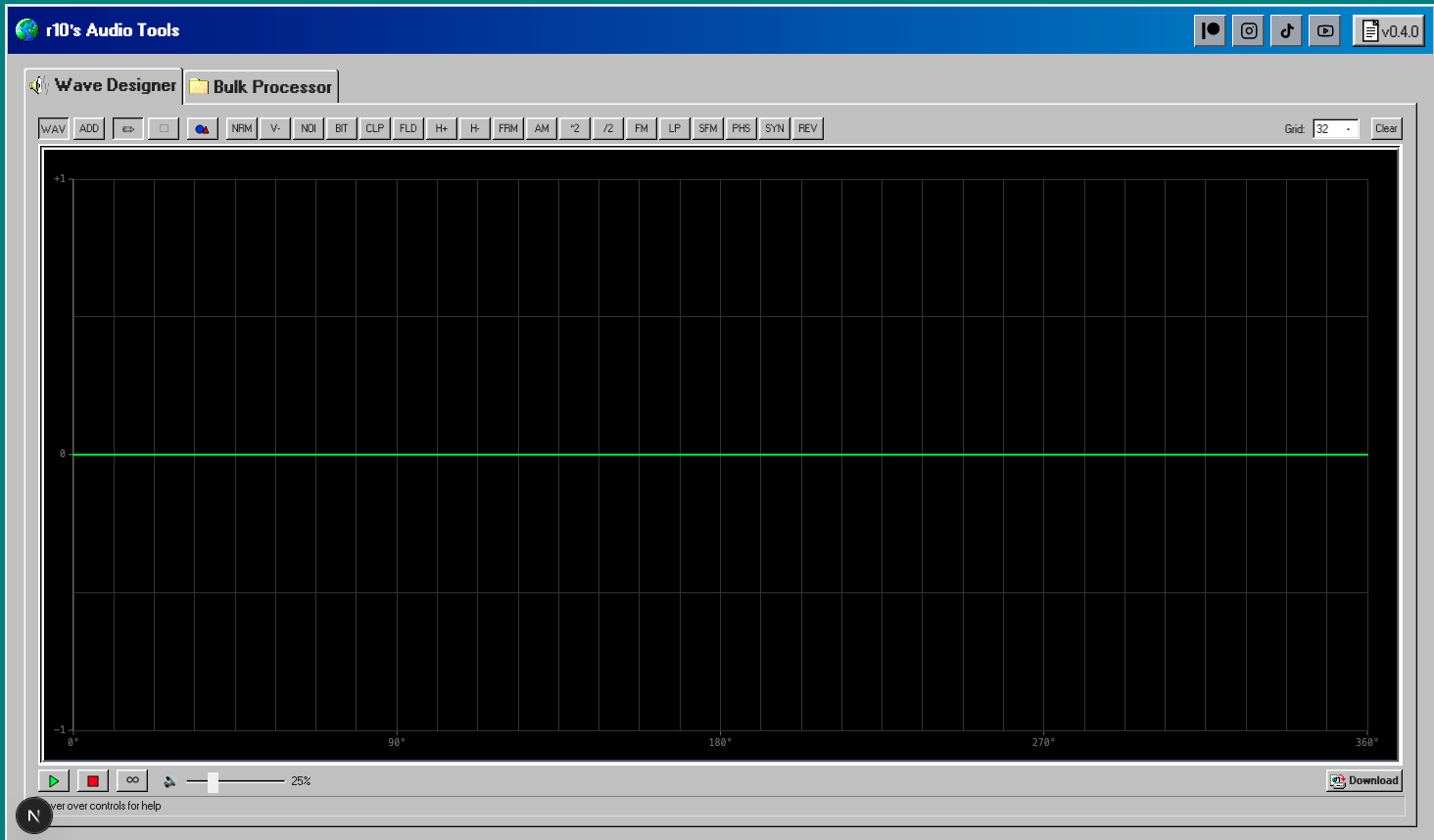The image size is (1434, 840).
Task: Apply BIT bitcrush function
Action: click(x=342, y=128)
